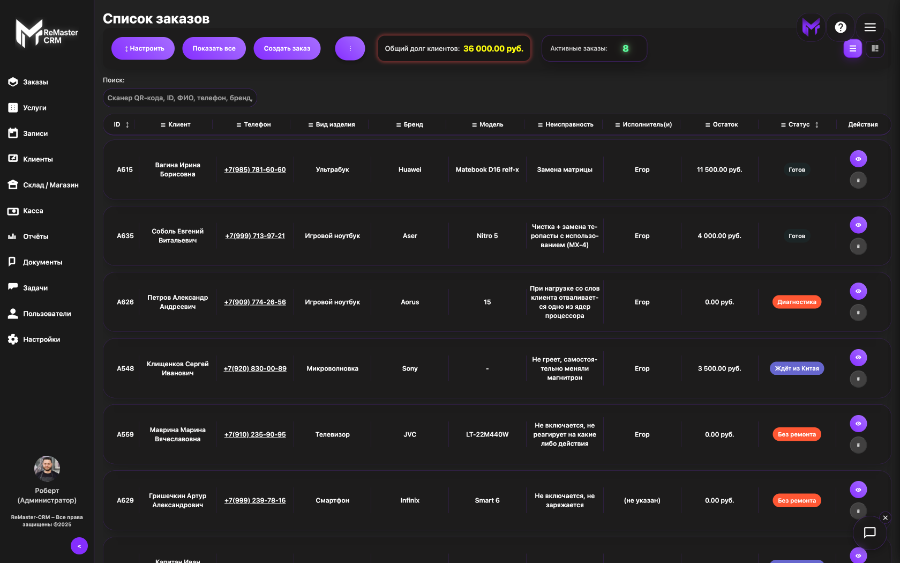
Task: Click the Создать заказ button
Action: 287,48
